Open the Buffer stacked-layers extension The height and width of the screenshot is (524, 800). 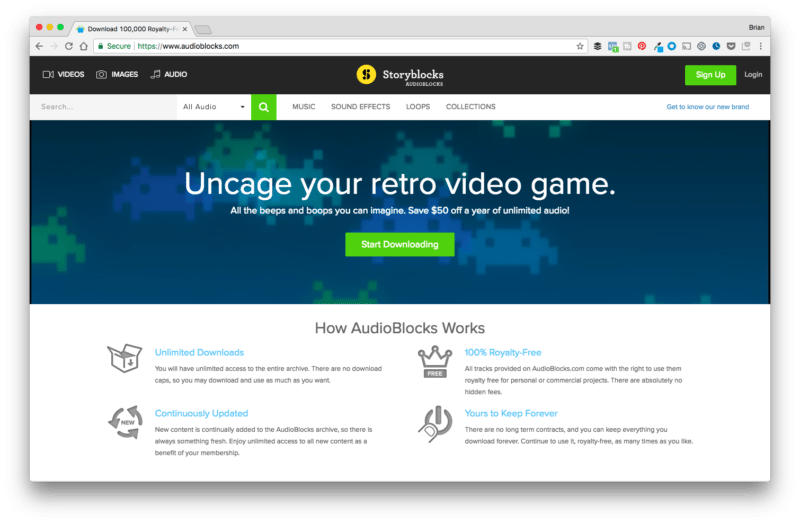coord(597,46)
